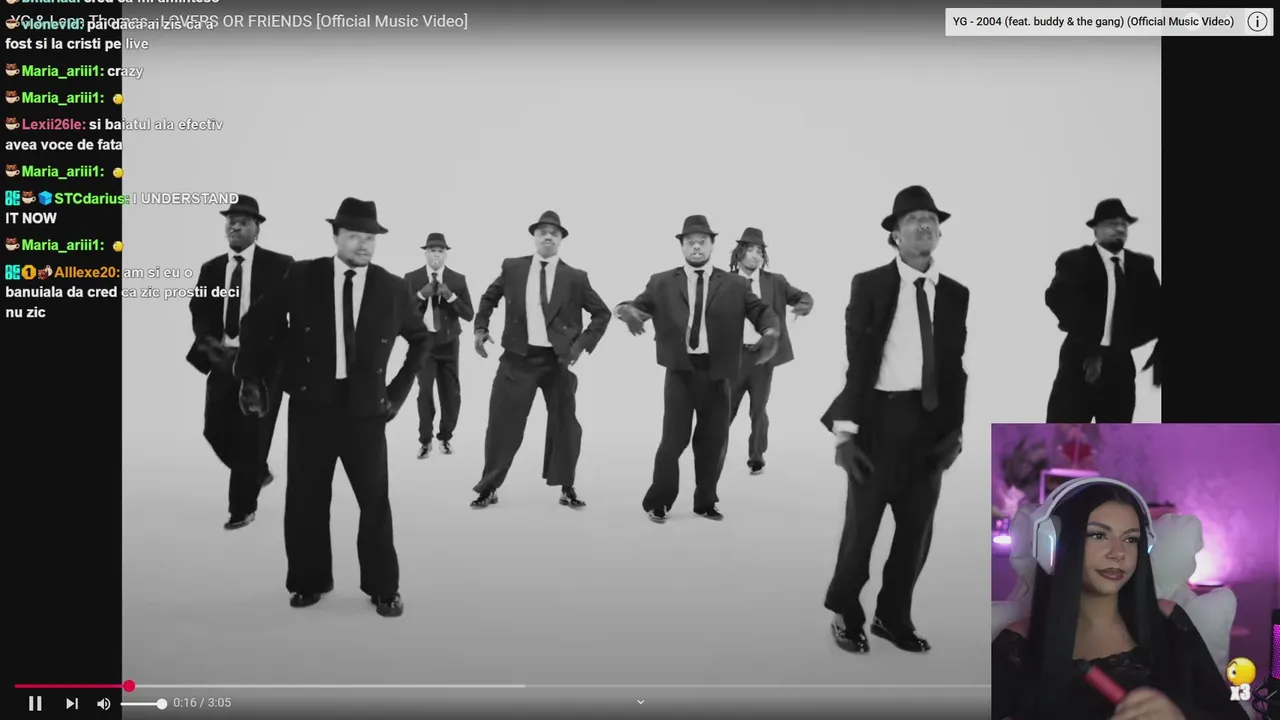Click Maria_ariii1's crazy message
1280x720 pixels.
pyautogui.click(x=125, y=72)
